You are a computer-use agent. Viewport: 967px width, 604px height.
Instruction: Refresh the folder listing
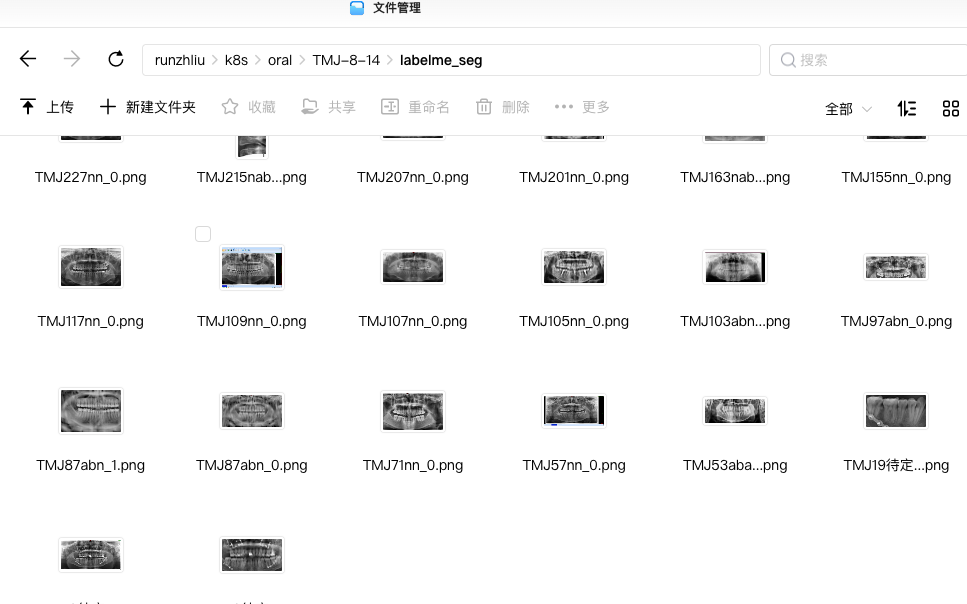[x=116, y=59]
